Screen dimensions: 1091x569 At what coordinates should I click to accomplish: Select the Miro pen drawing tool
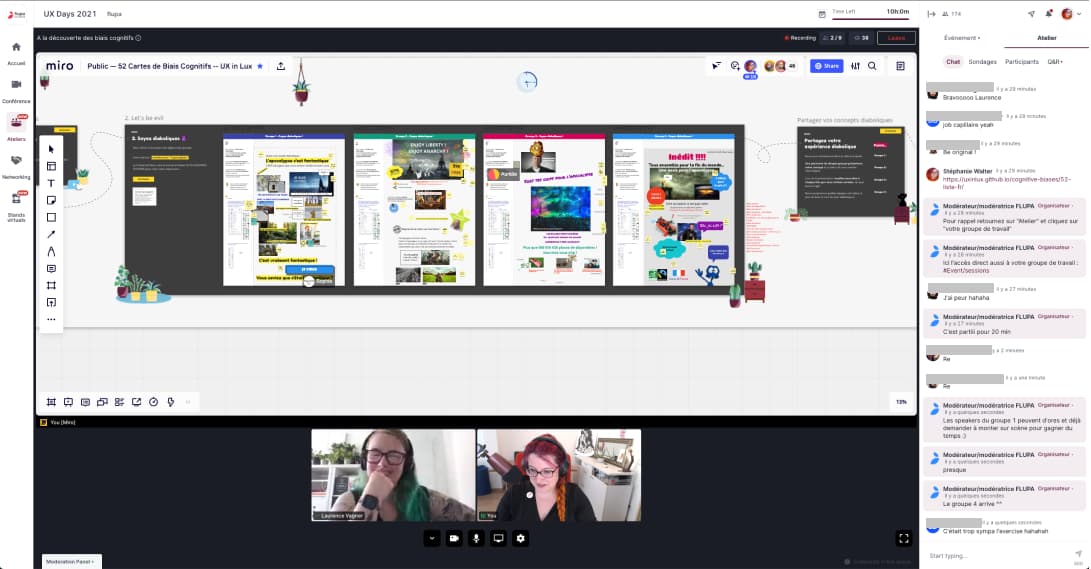(x=51, y=251)
